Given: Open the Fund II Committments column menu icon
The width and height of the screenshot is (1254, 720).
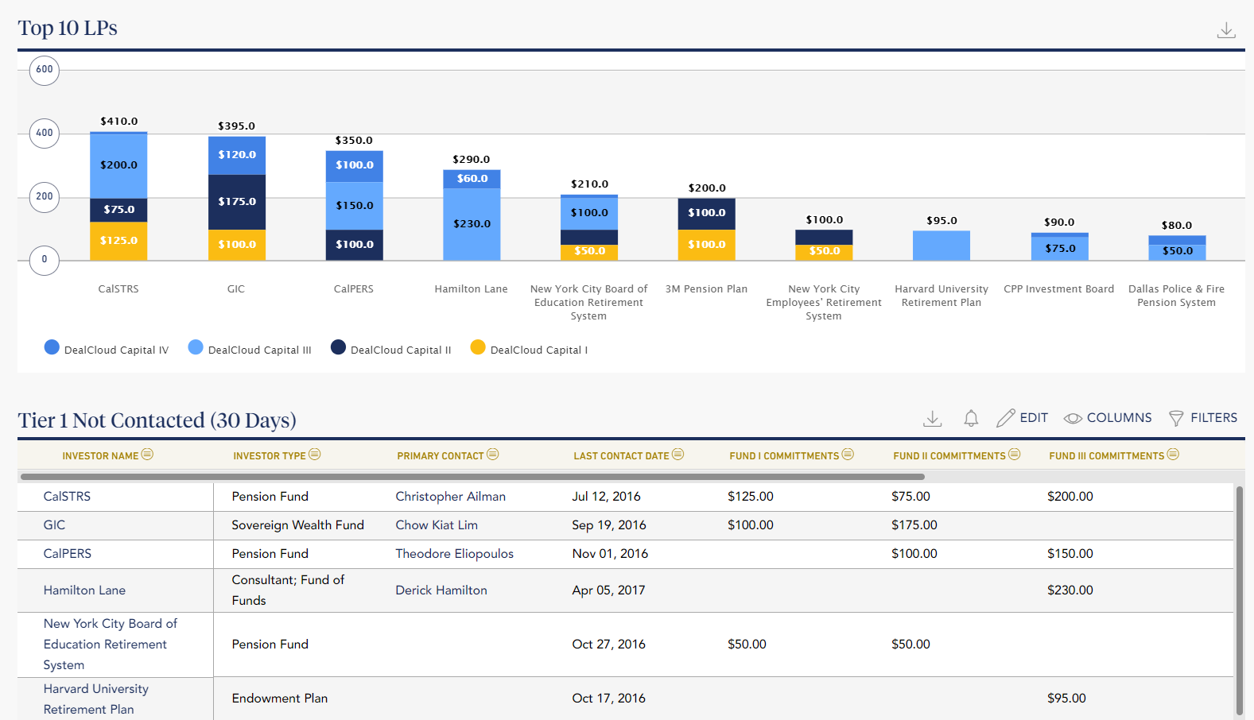Looking at the screenshot, I should [x=1014, y=455].
